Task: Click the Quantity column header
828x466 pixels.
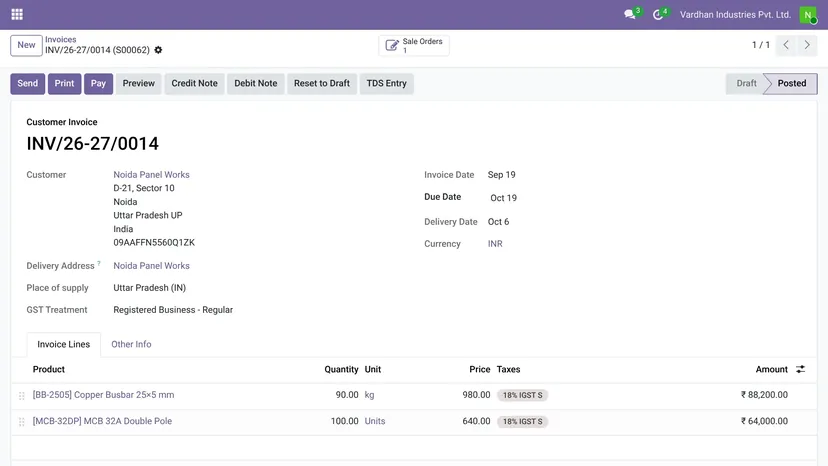Action: (341, 369)
